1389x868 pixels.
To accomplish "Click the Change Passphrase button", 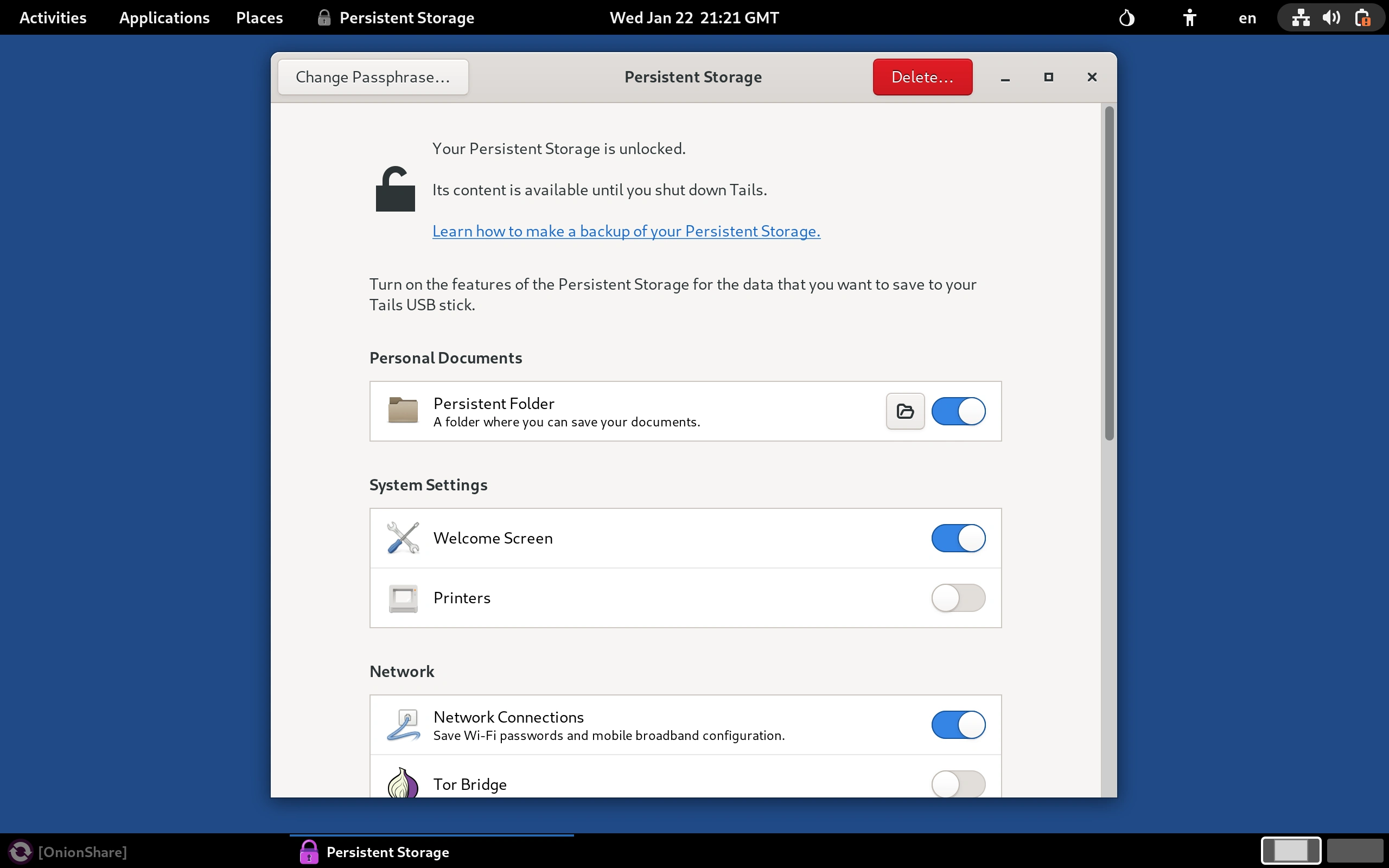I will 373,76.
